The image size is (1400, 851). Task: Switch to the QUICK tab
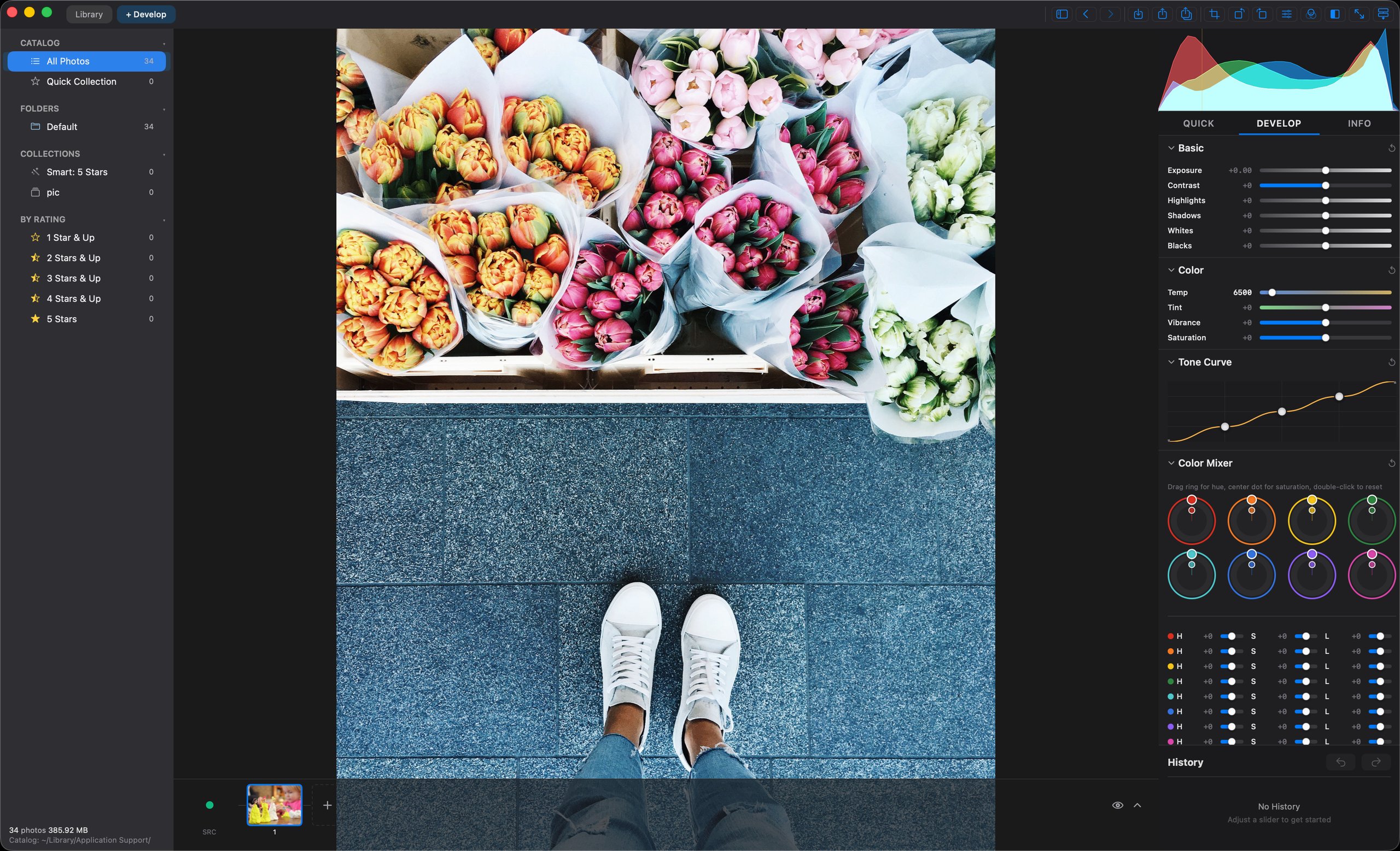click(x=1198, y=123)
